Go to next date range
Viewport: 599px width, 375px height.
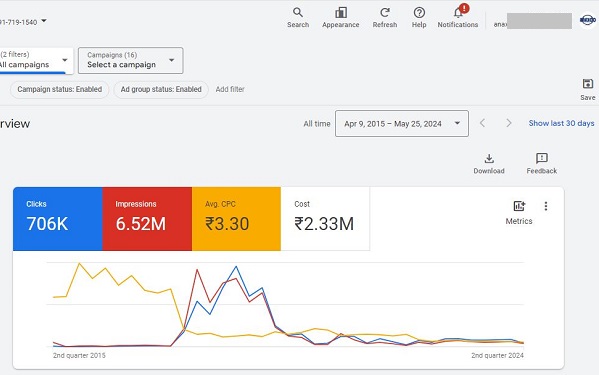(x=508, y=123)
